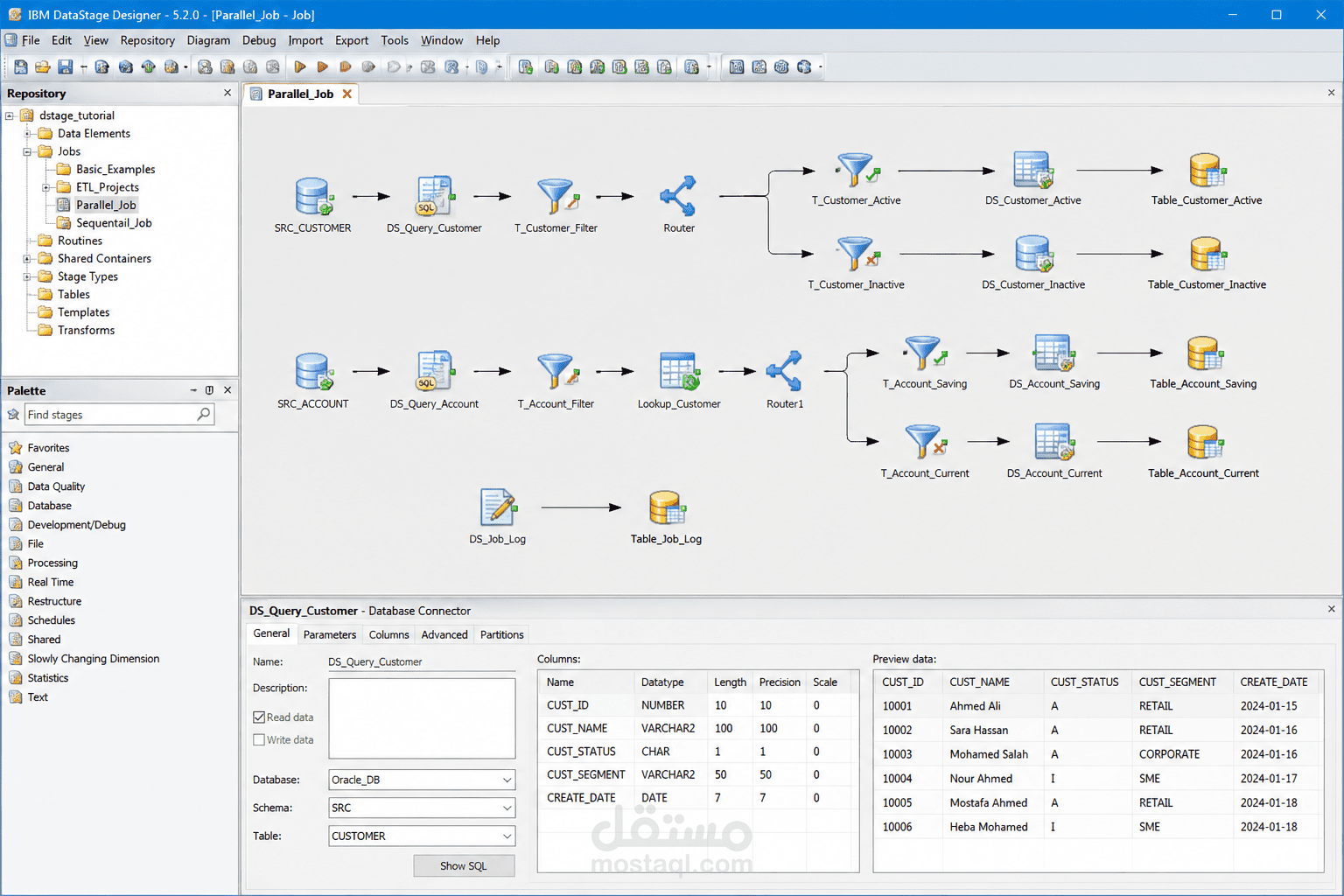Minimize the Palette panel
Viewport: 1344px width, 896px height.
click(193, 390)
